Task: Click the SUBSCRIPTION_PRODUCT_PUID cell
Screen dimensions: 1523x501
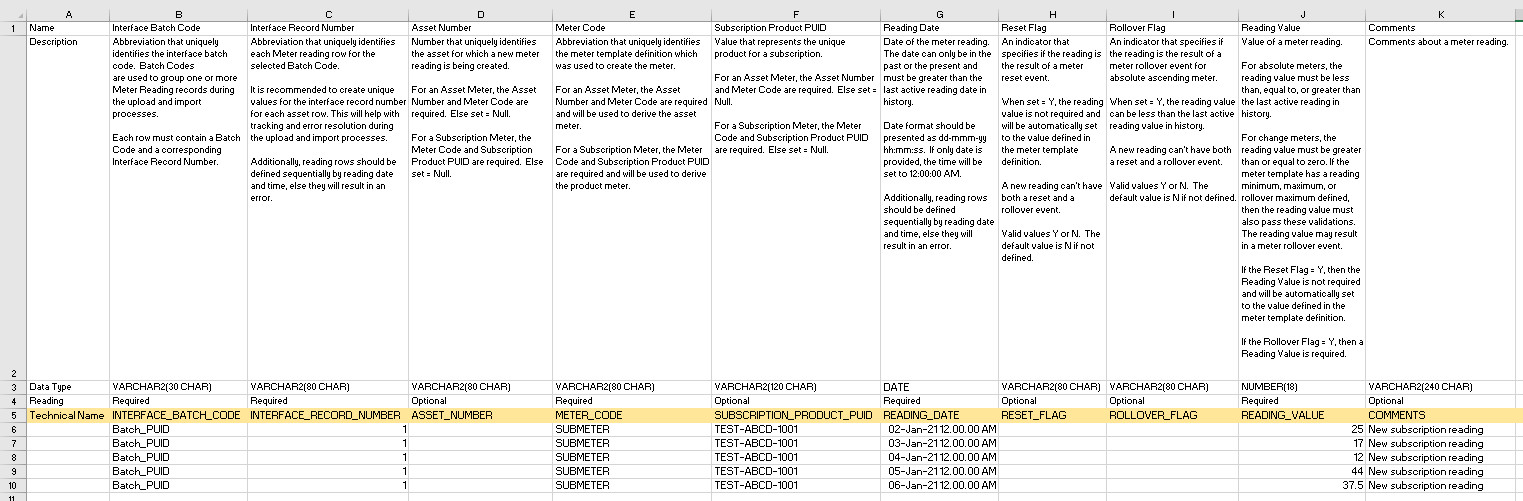Action: (796, 414)
